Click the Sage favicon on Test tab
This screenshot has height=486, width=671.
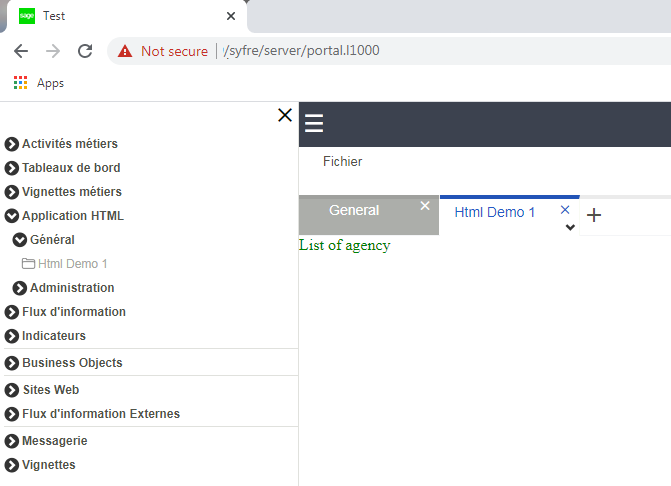[27, 16]
